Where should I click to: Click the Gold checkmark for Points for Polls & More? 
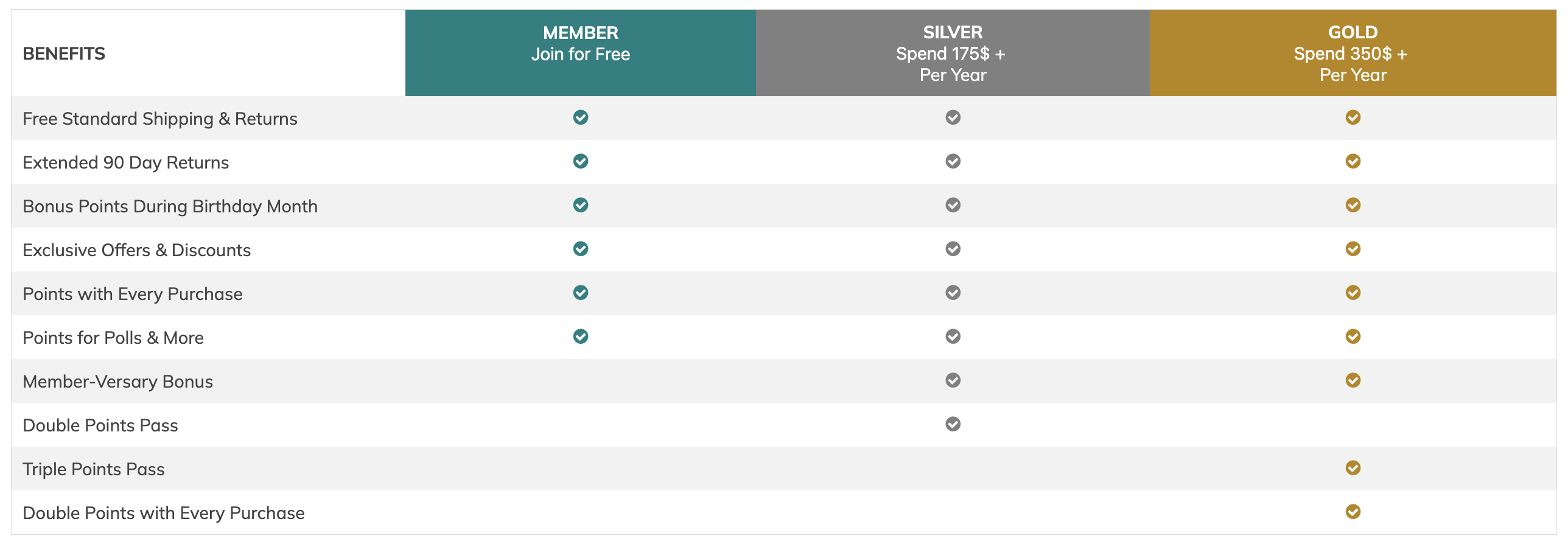pos(1353,337)
